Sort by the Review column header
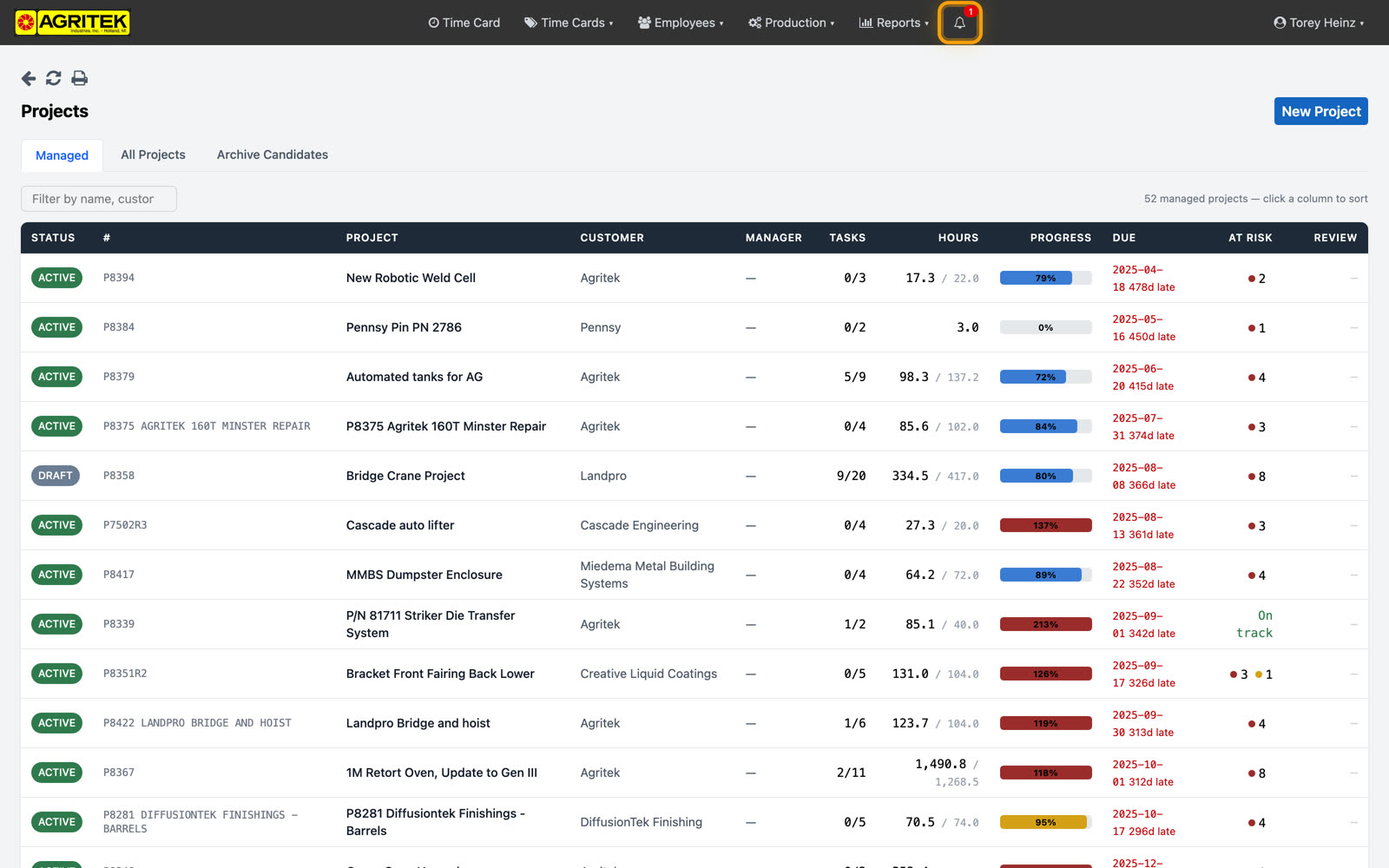This screenshot has height=868, width=1389. coord(1335,238)
